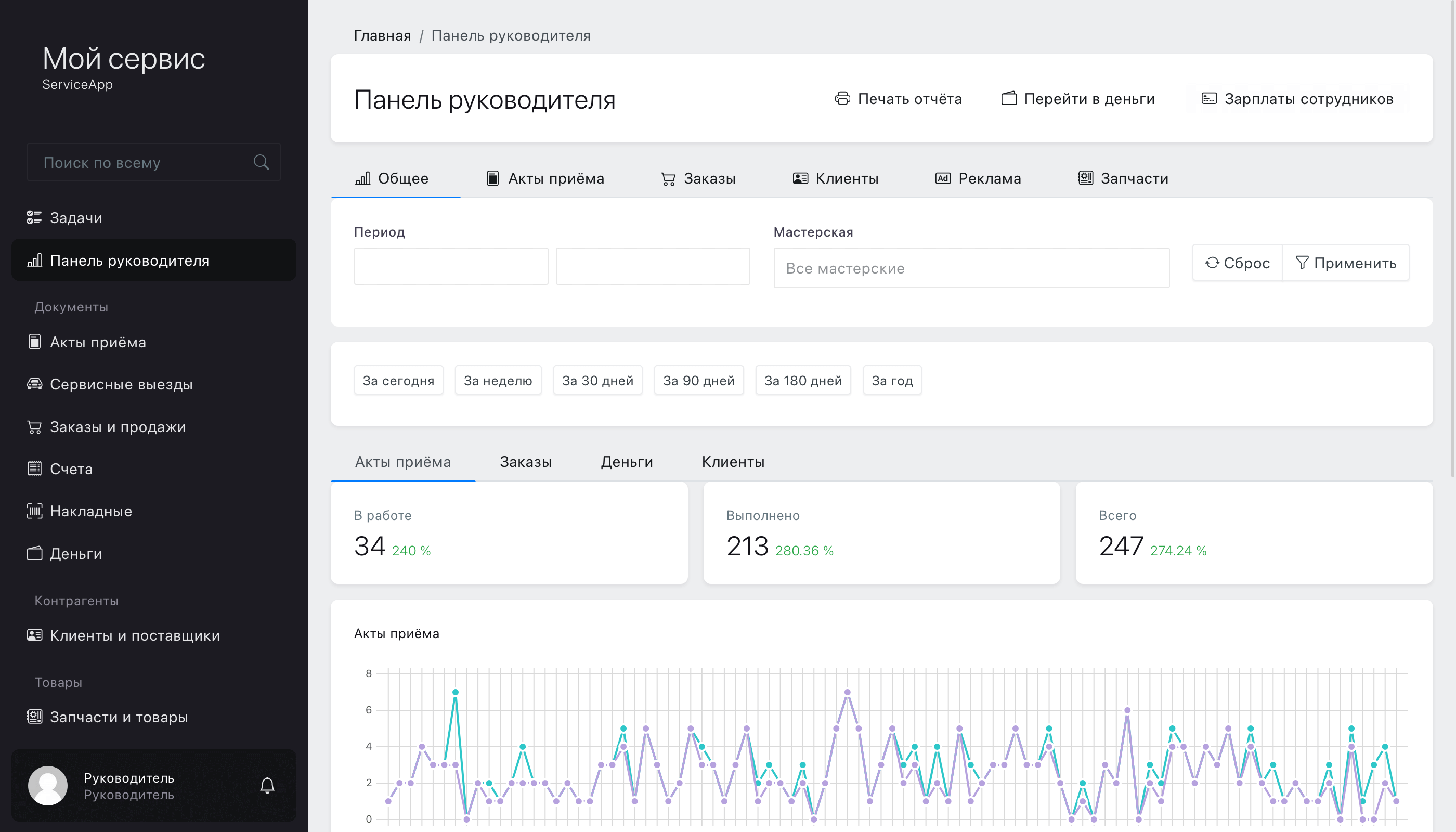This screenshot has height=832, width=1456.
Task: Click the В работе 34 stat card
Action: point(509,532)
